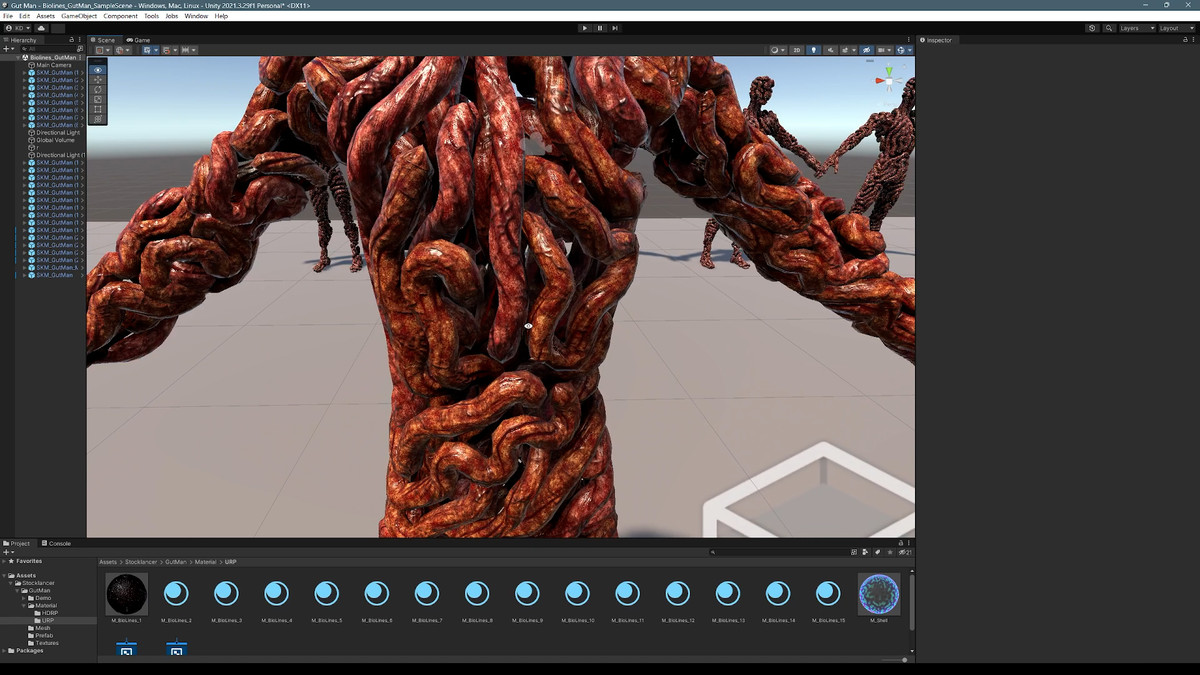Select the Rotate tool in scene overlay
1200x675 pixels.
click(x=97, y=90)
